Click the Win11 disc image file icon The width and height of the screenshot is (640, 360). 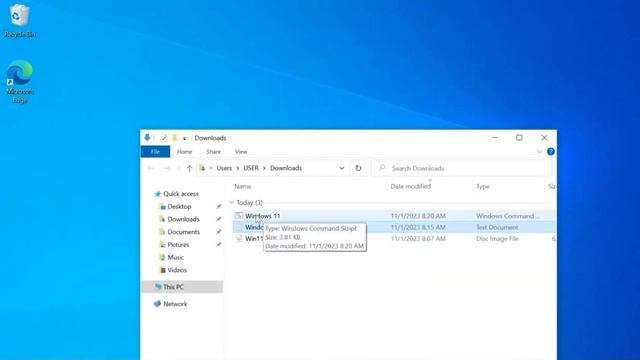(239, 239)
